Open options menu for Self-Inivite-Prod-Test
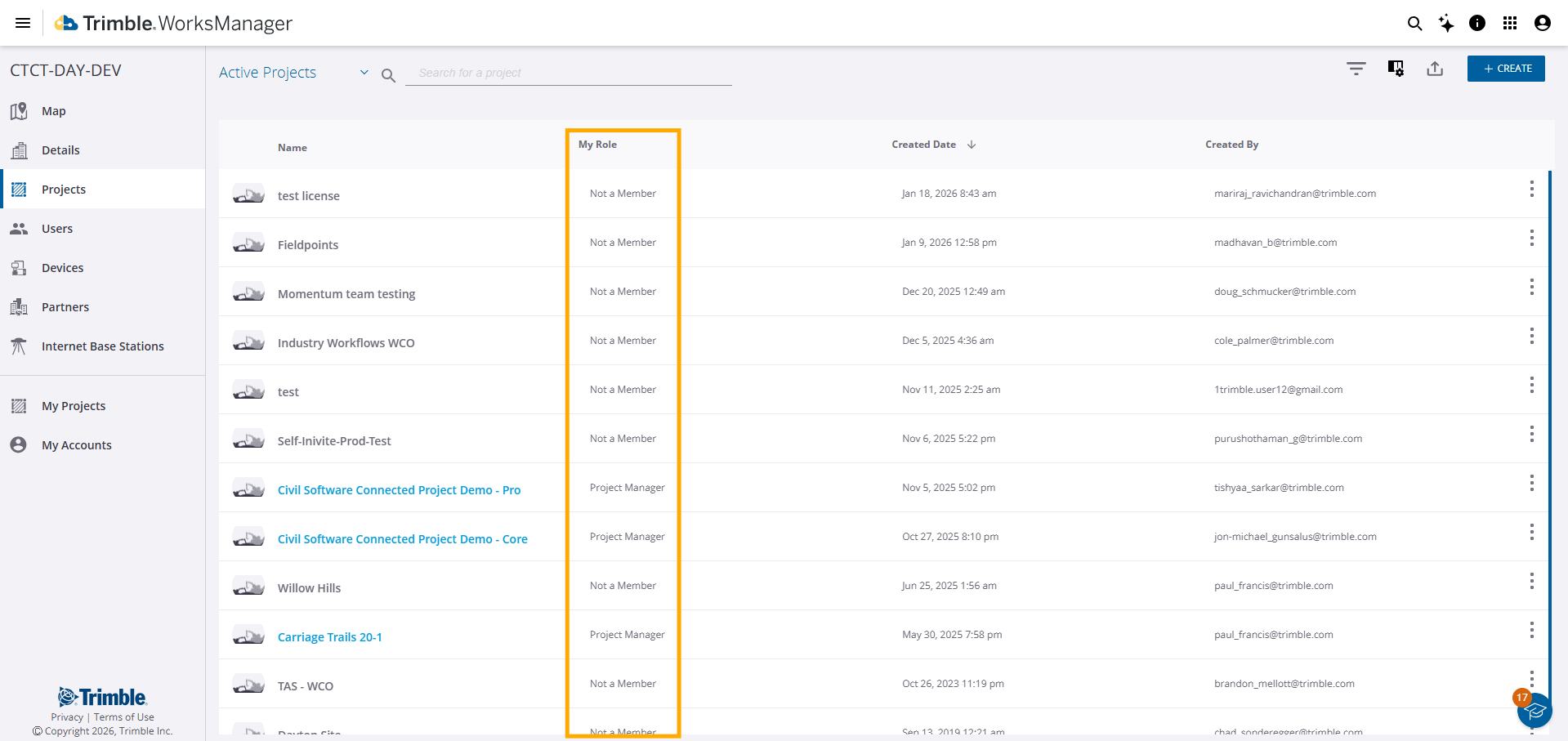 tap(1532, 434)
